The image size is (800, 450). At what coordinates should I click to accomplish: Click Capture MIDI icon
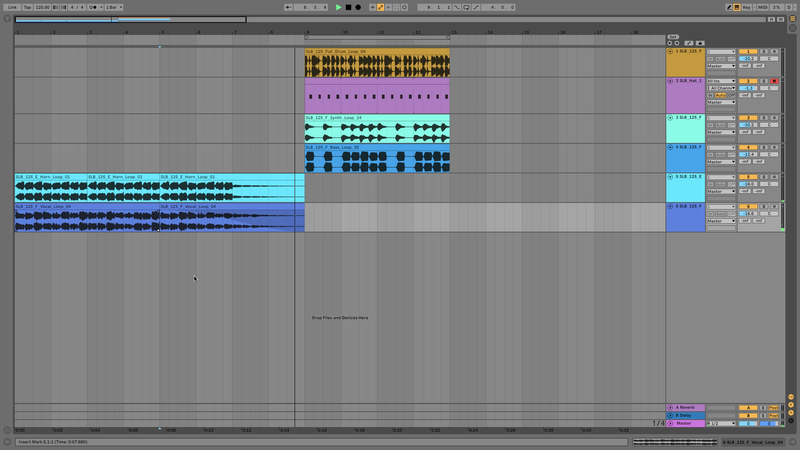[396, 7]
